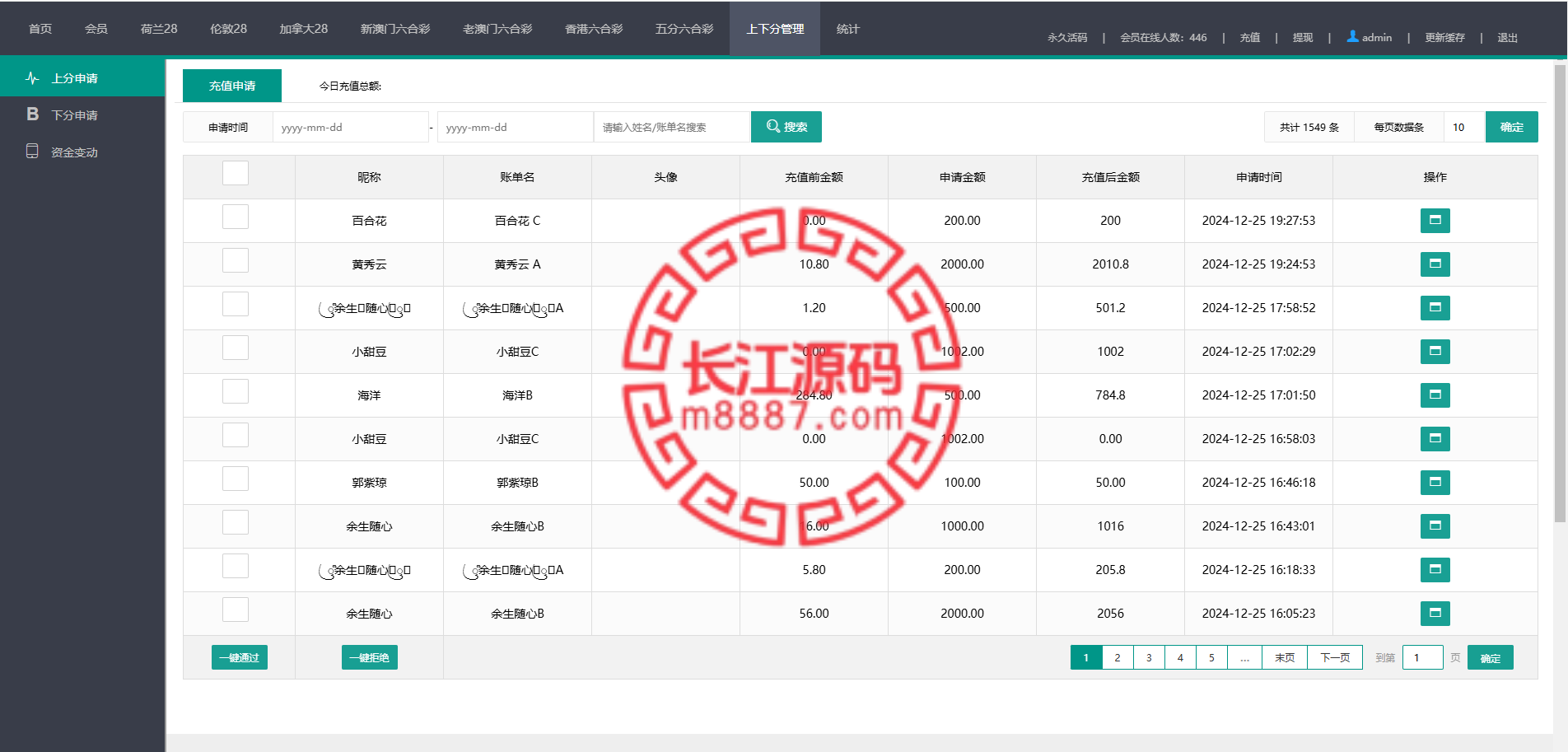
Task: Open action icon for 2024-12-25 17:01:50 row
Action: tap(1435, 395)
